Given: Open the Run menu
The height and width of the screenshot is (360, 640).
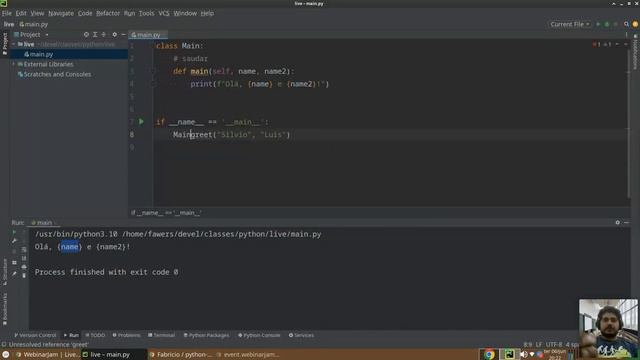Looking at the screenshot, I should point(129,13).
